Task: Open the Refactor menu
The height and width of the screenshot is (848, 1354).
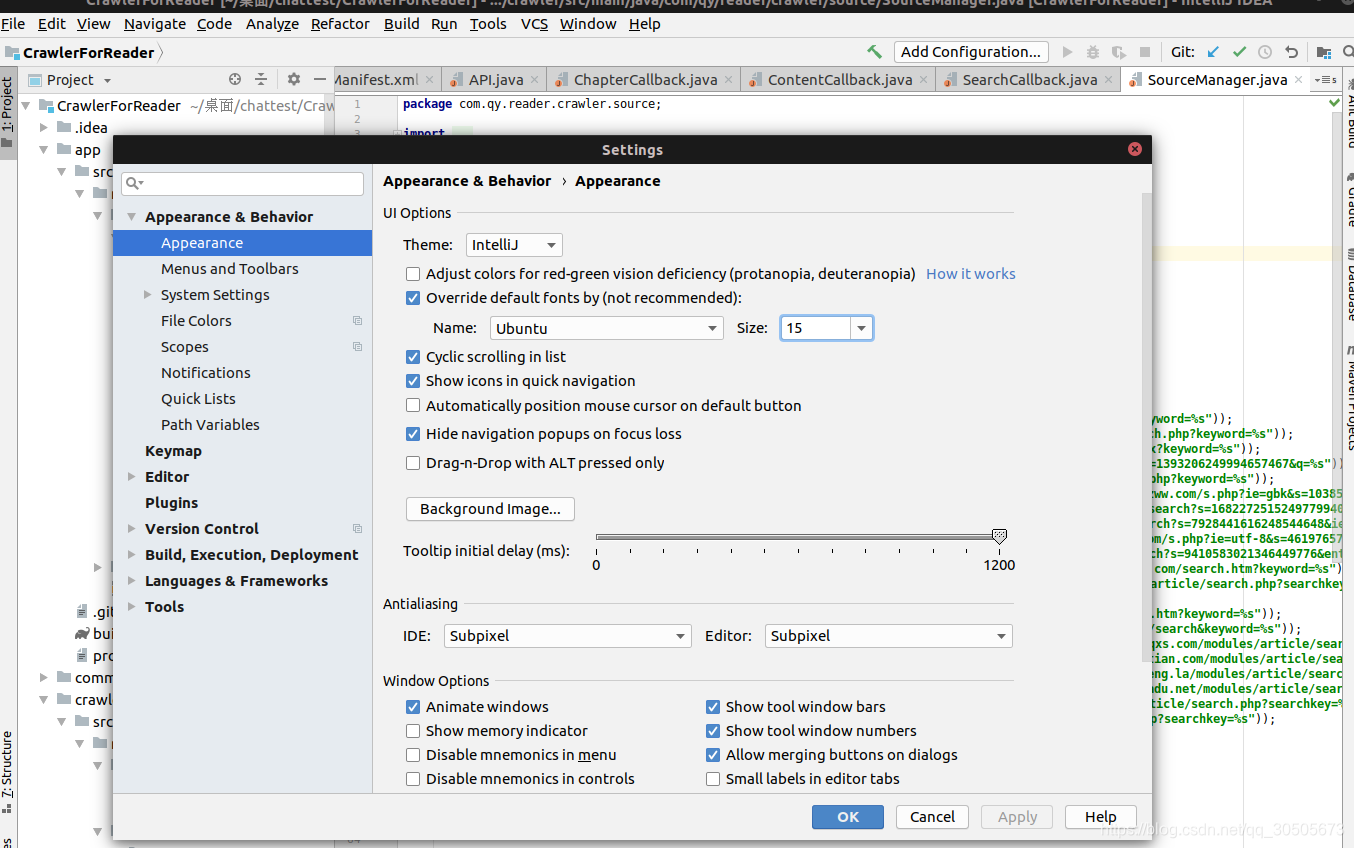Action: tap(340, 24)
